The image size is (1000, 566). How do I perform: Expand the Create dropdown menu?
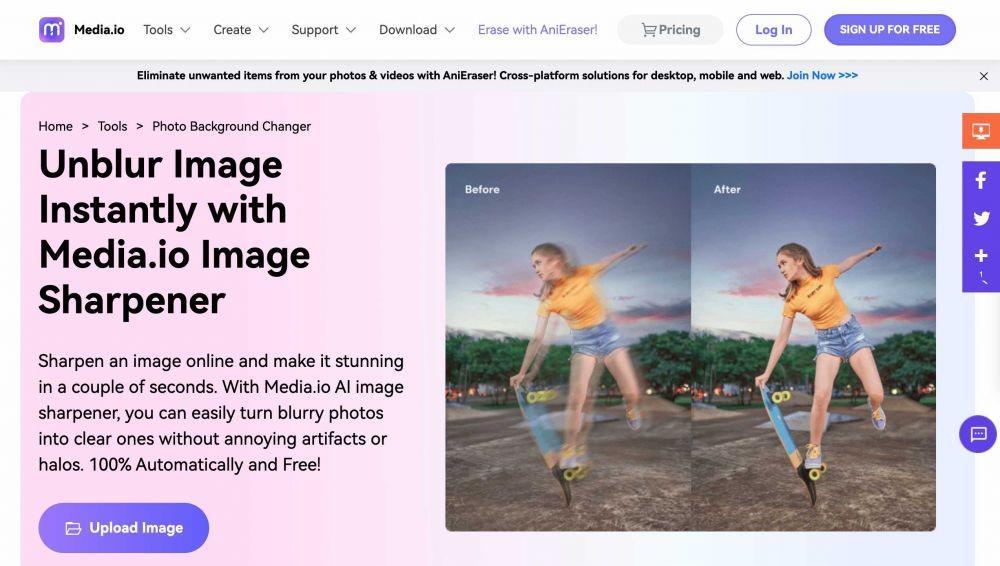(241, 30)
